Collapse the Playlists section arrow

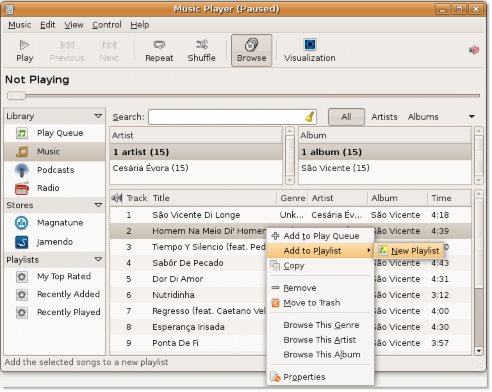pyautogui.click(x=98, y=259)
